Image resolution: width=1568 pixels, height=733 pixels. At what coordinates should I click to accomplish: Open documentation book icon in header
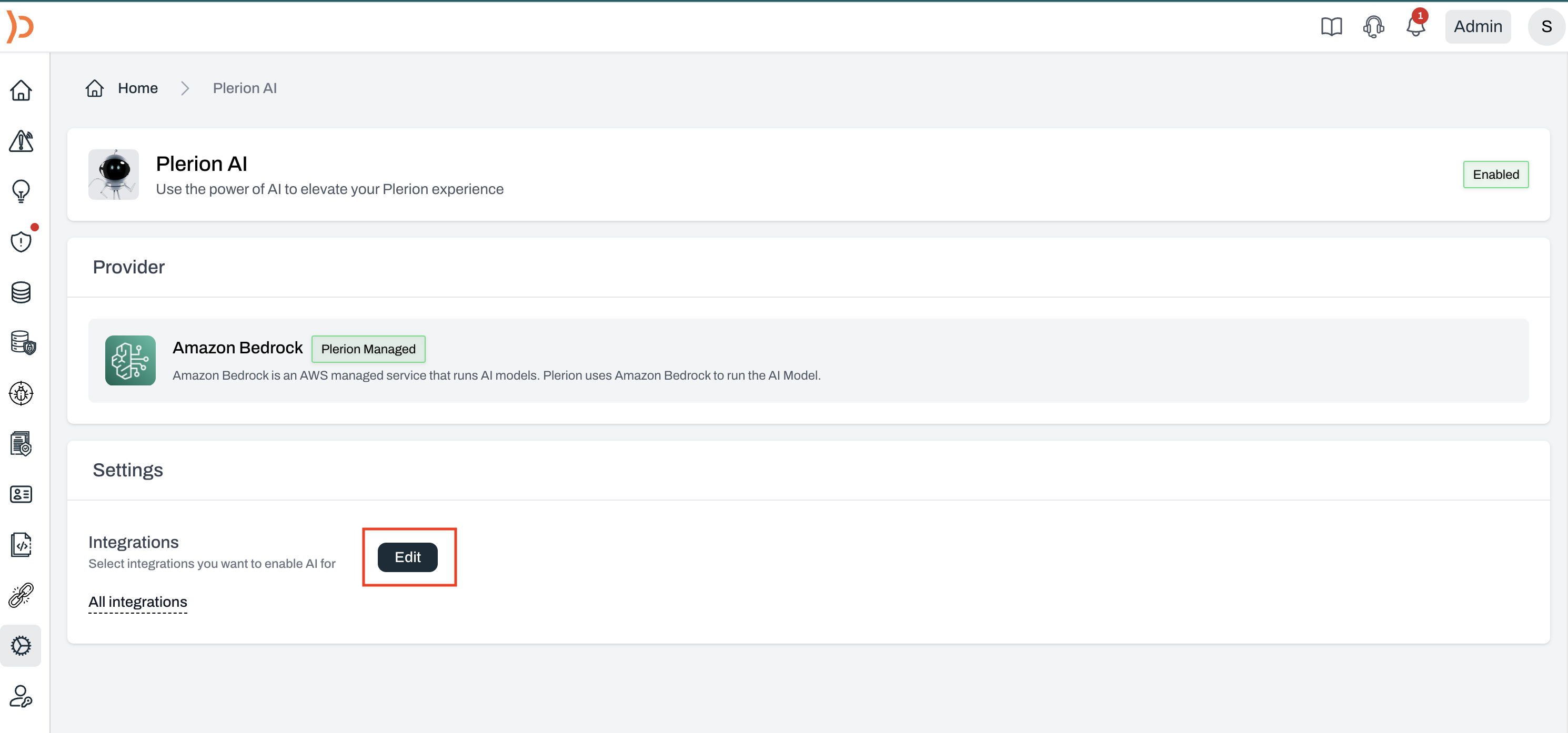(1331, 27)
